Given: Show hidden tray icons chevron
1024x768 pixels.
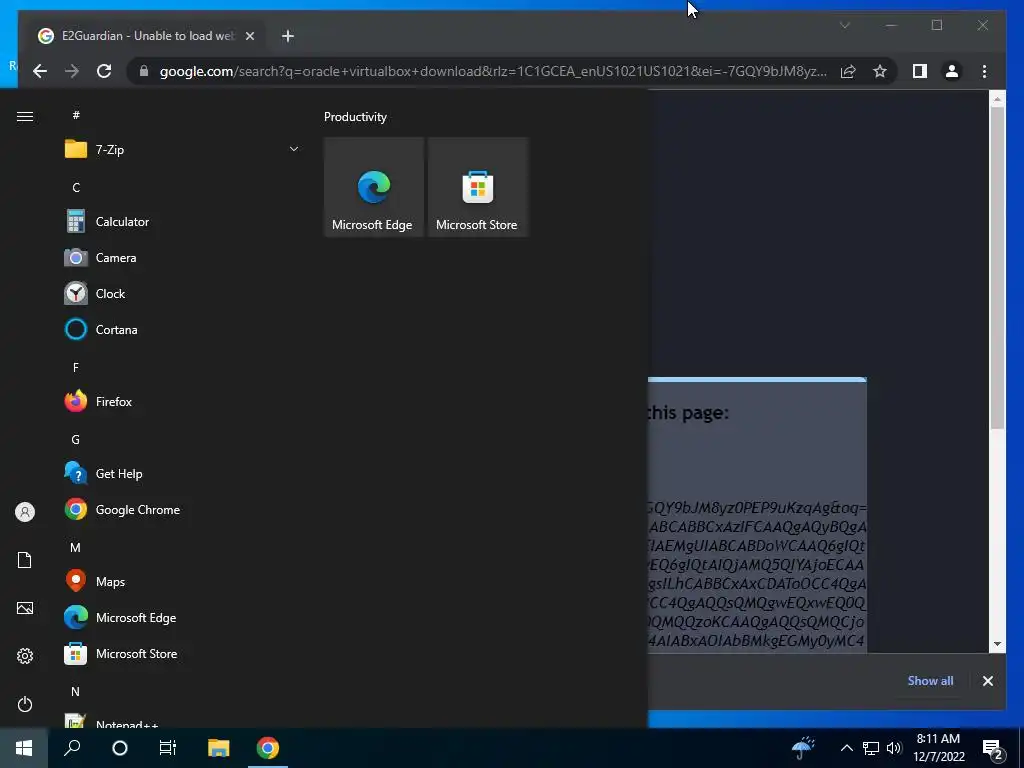Looking at the screenshot, I should 846,748.
